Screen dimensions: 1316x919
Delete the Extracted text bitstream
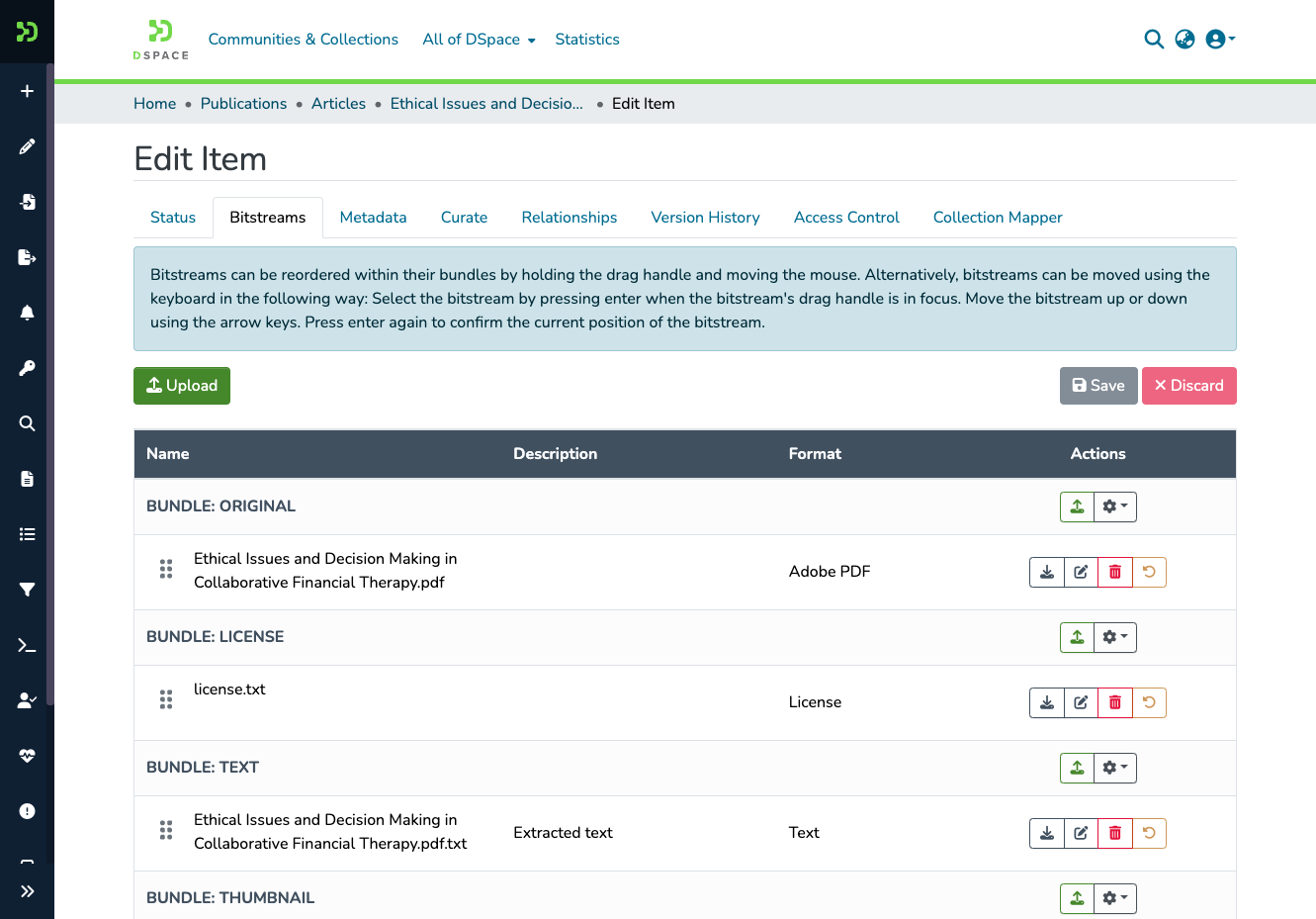click(x=1115, y=833)
